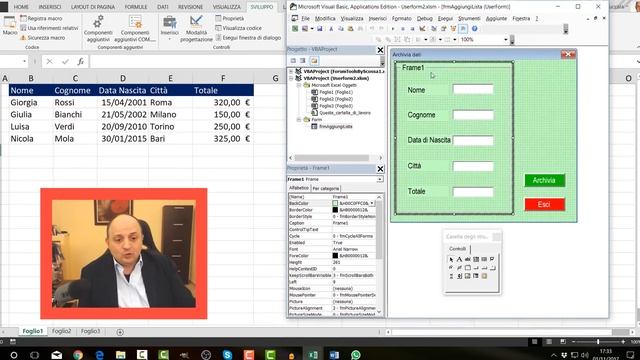640x360 pixels.
Task: Select the Frame tool in toolbox
Action: [467, 268]
